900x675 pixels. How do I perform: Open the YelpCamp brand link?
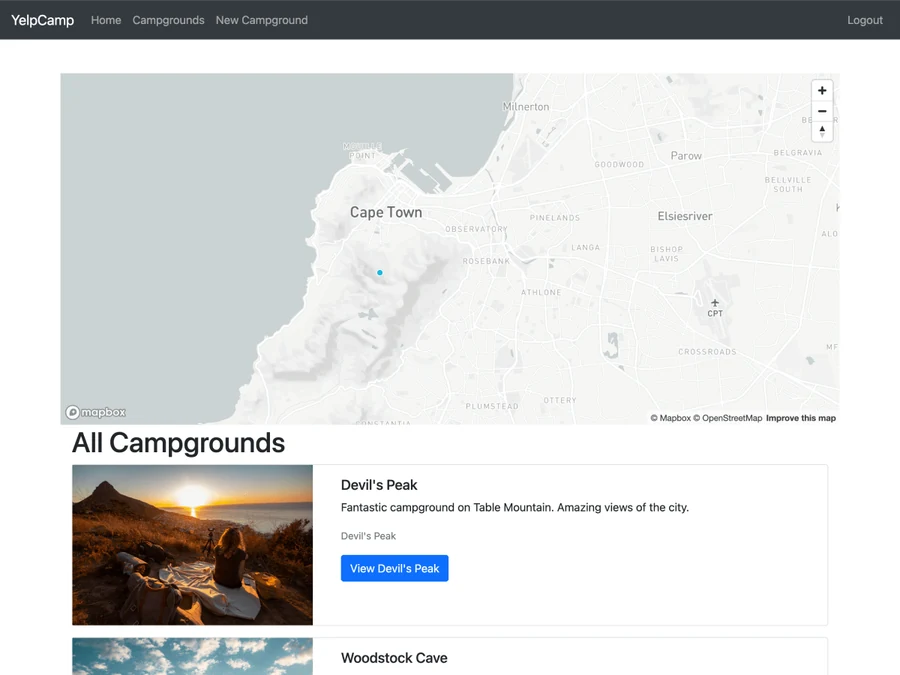point(42,20)
